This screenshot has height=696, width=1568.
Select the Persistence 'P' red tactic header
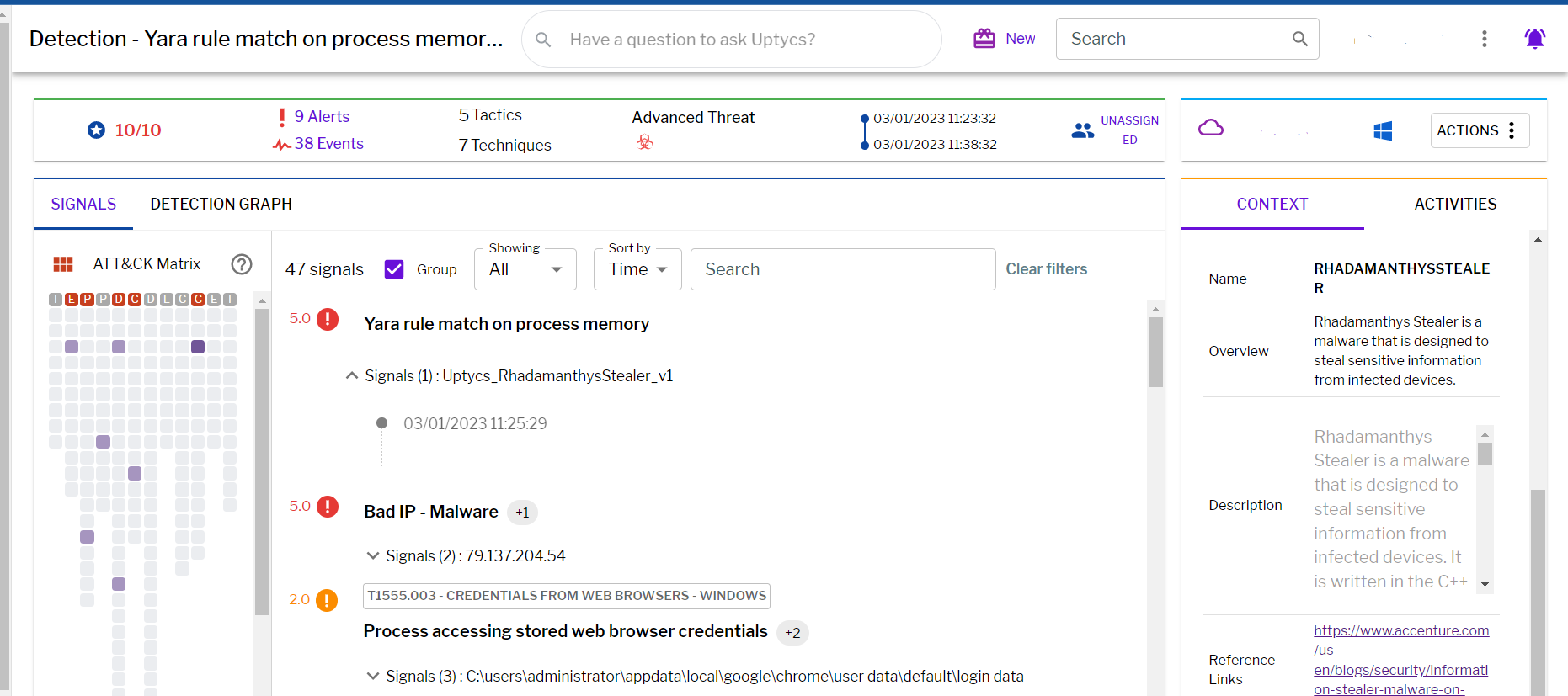pyautogui.click(x=87, y=299)
